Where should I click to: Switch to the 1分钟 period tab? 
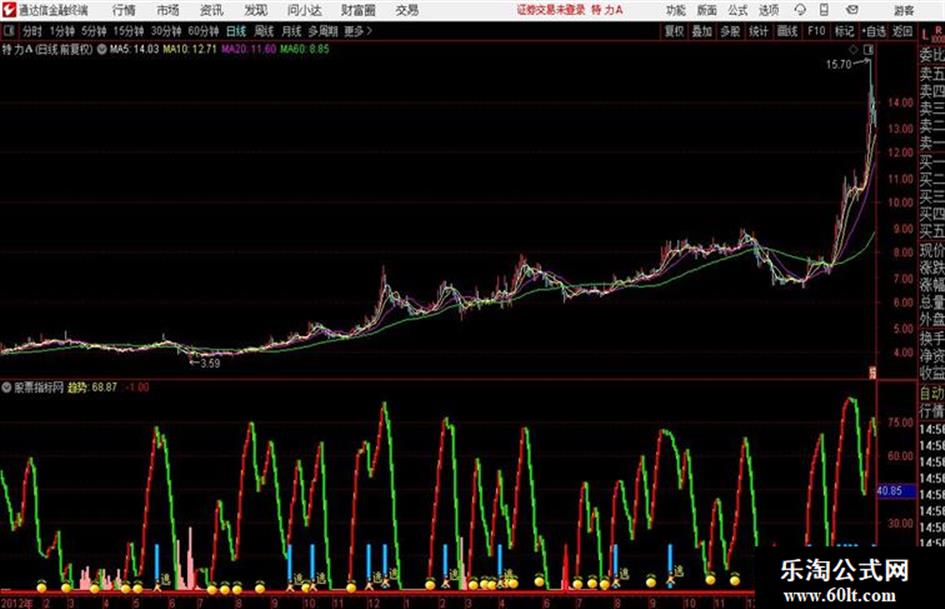tap(62, 31)
